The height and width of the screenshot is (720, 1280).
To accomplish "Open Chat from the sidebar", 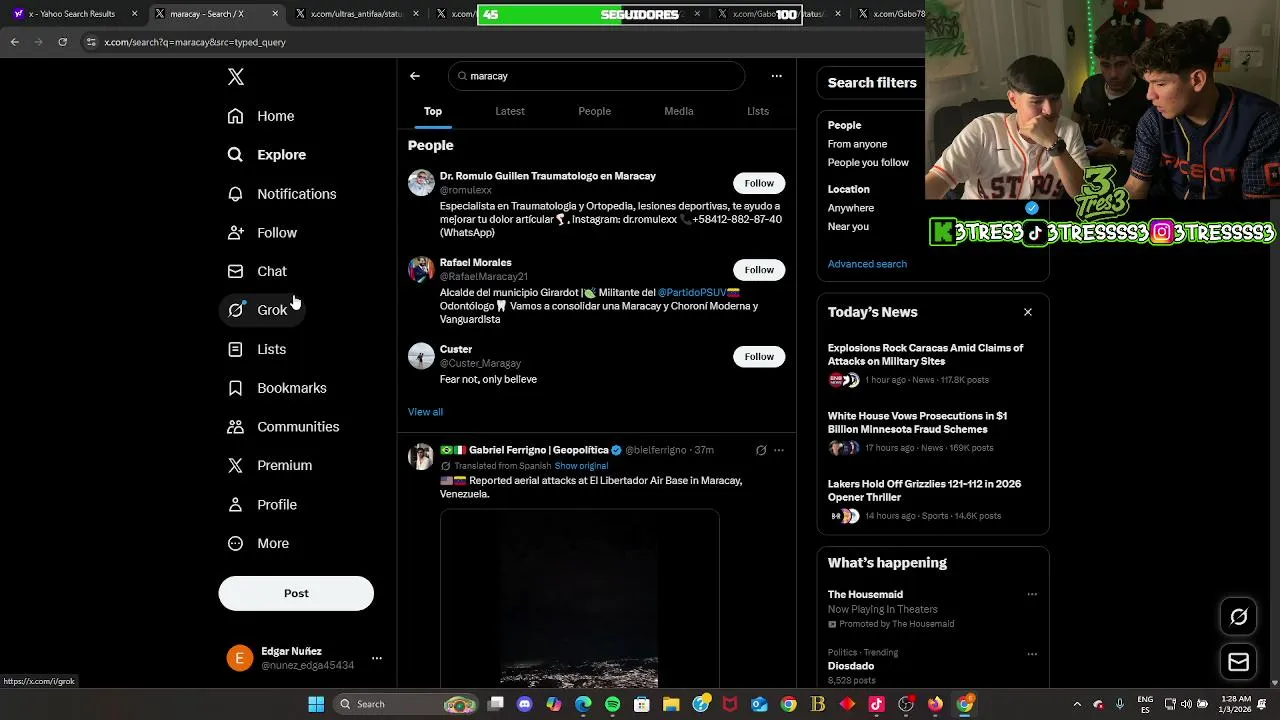I will [x=257, y=271].
